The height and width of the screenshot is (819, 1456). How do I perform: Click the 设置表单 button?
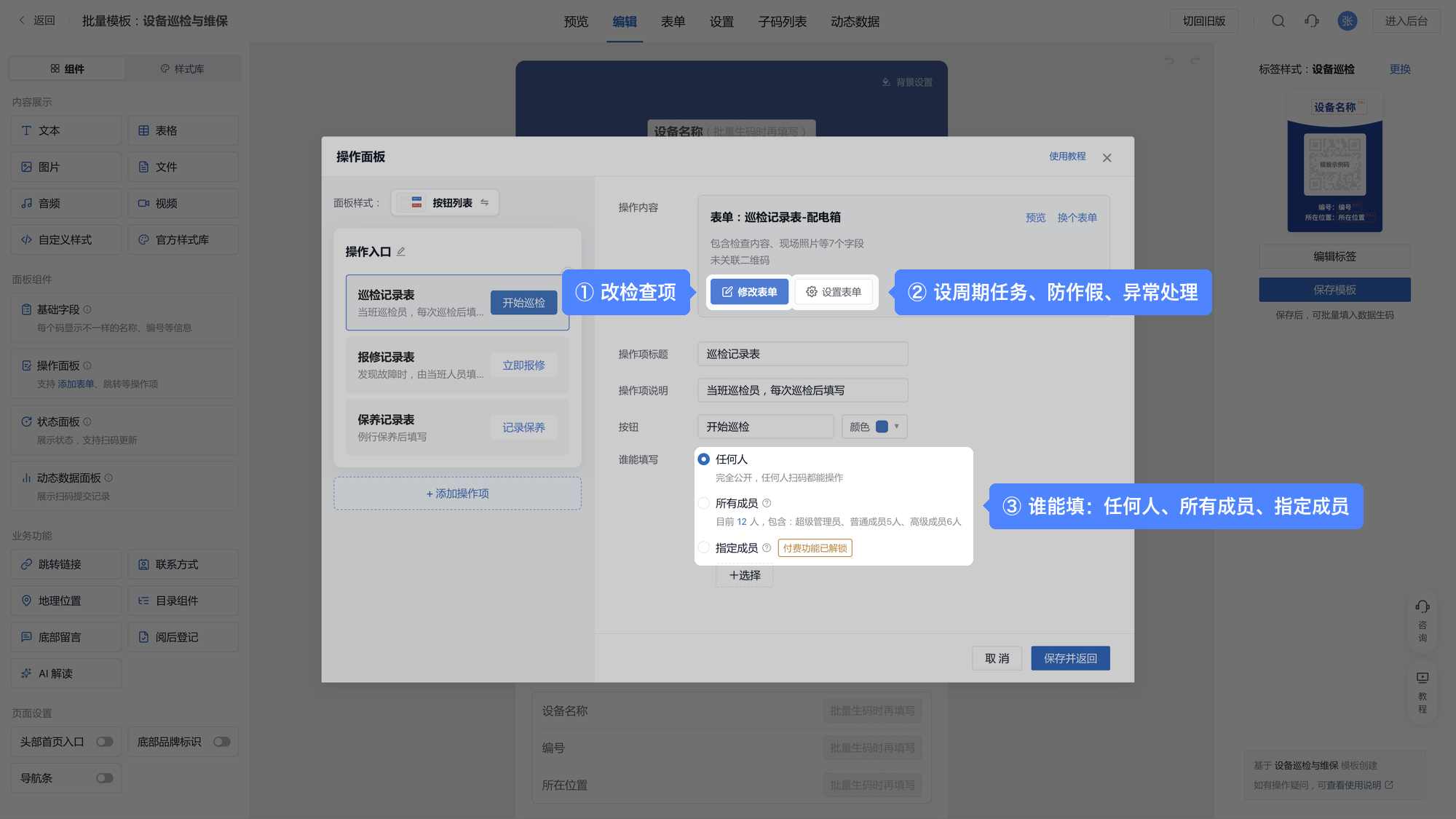pyautogui.click(x=834, y=292)
